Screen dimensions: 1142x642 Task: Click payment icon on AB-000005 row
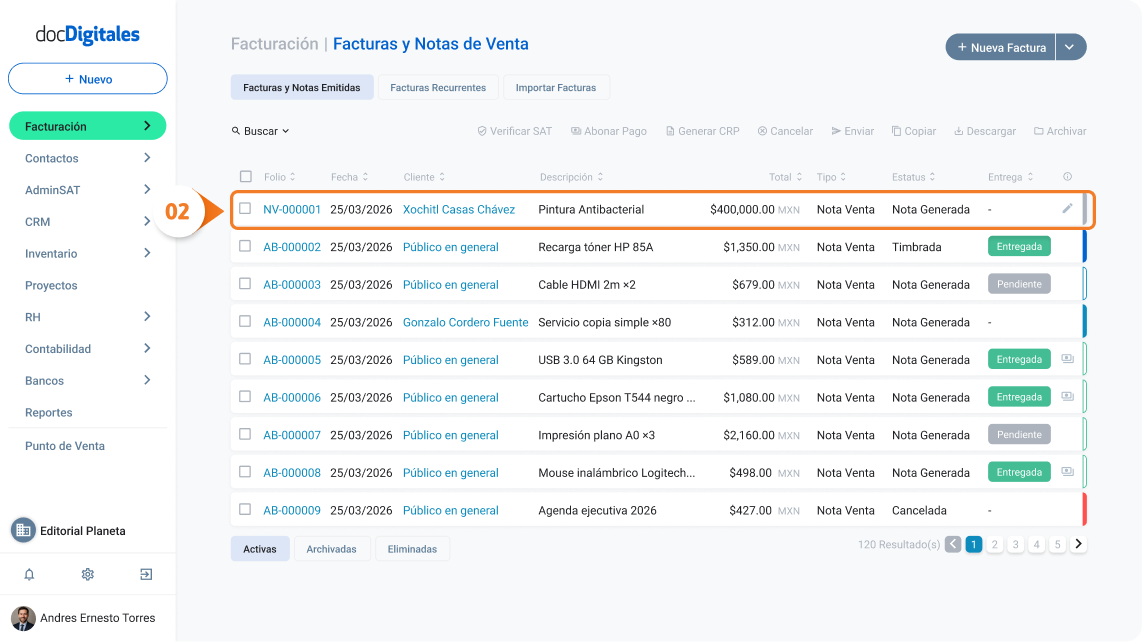[1067, 359]
